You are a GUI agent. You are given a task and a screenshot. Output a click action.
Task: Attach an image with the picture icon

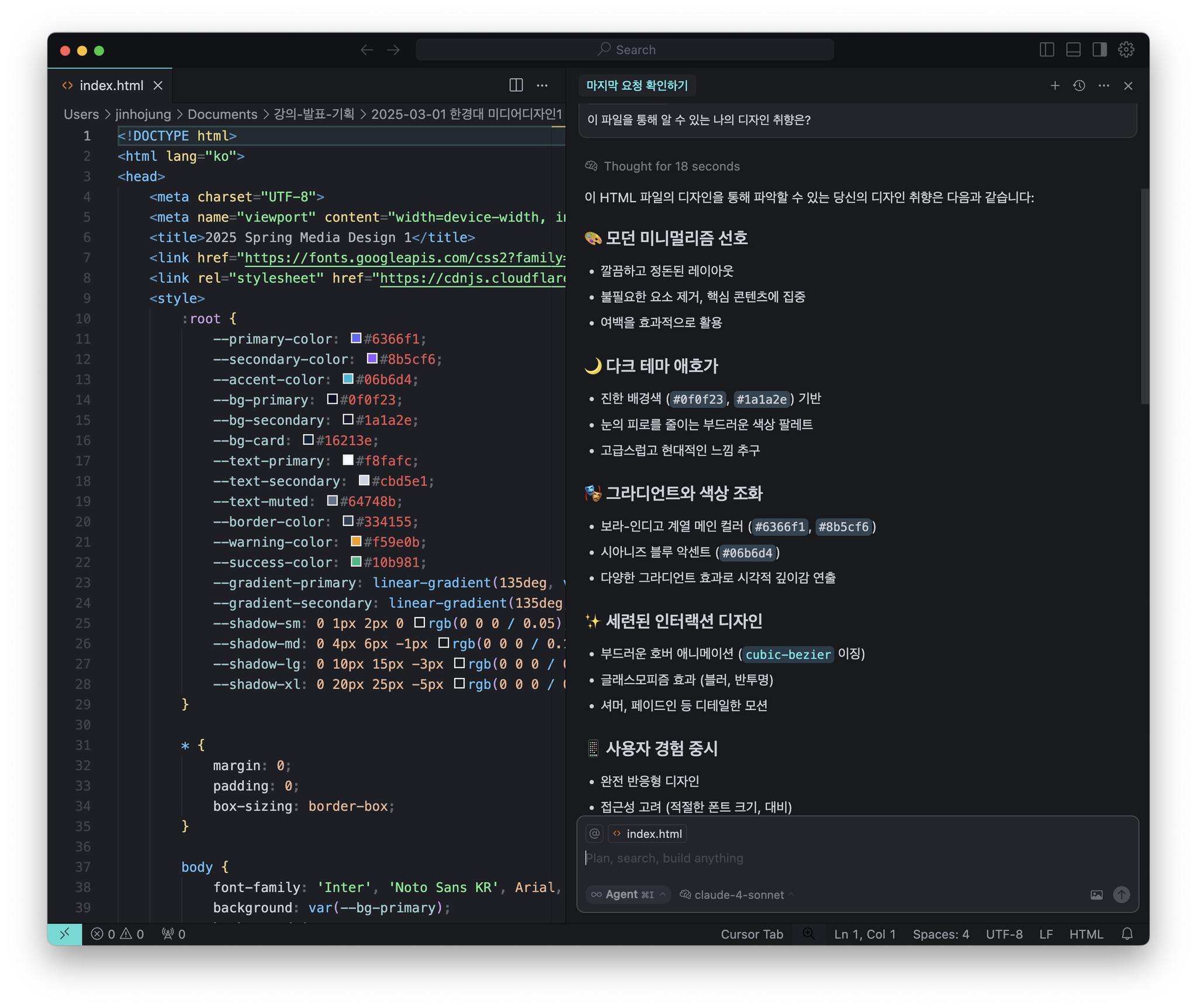pos(1096,895)
